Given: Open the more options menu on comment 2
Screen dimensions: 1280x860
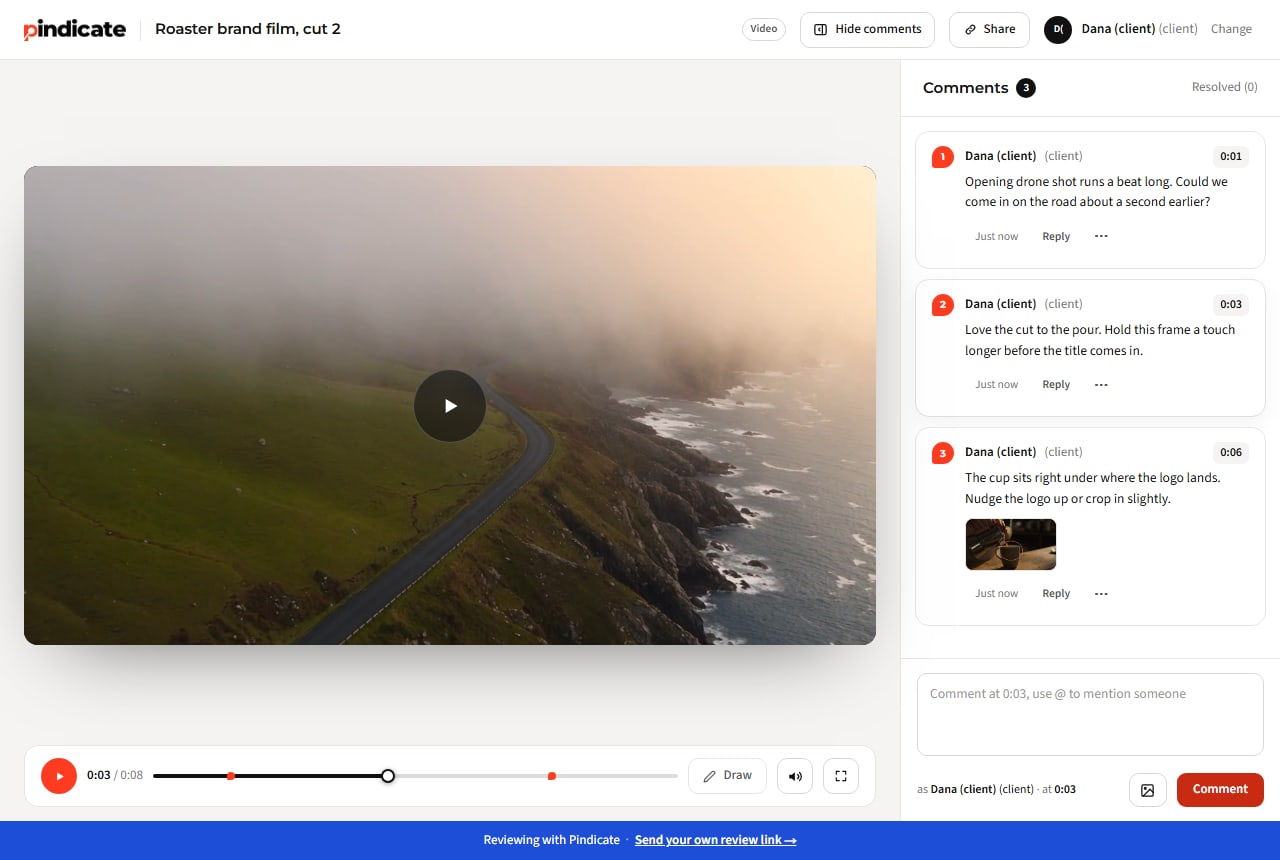Looking at the screenshot, I should (x=1101, y=385).
